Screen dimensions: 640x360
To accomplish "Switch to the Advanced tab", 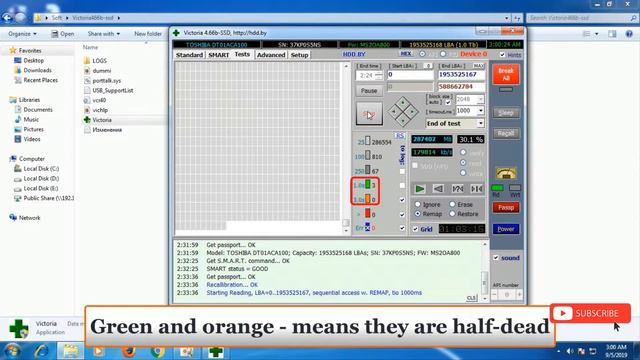I will (271, 55).
